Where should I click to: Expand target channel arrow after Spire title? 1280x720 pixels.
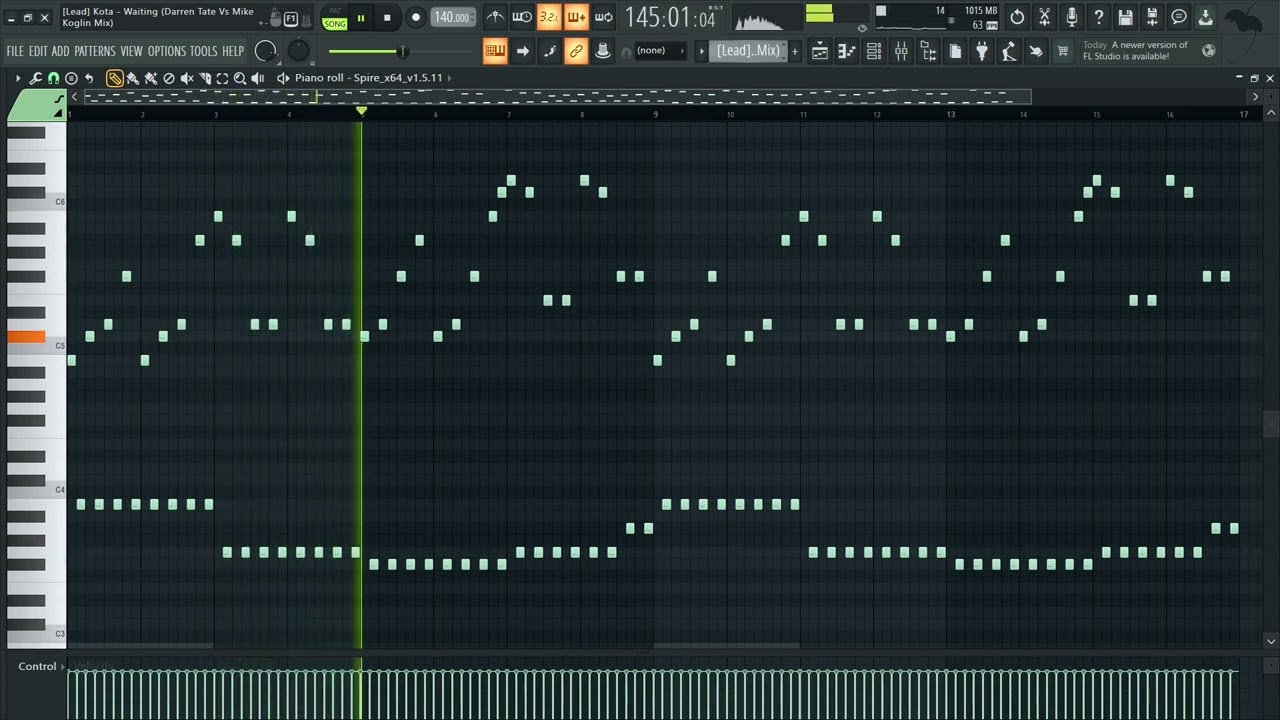(450, 78)
